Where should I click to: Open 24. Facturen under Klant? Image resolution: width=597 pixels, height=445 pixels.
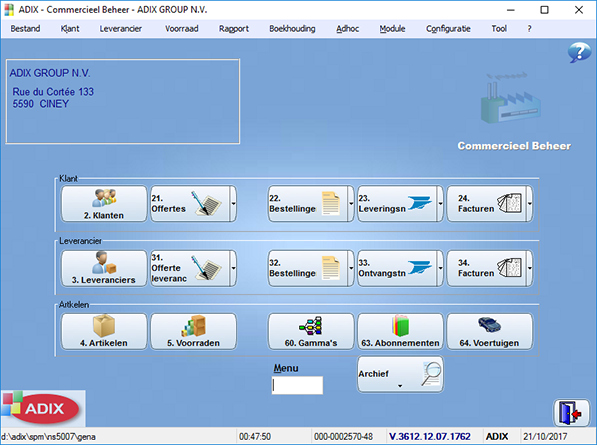coord(486,204)
